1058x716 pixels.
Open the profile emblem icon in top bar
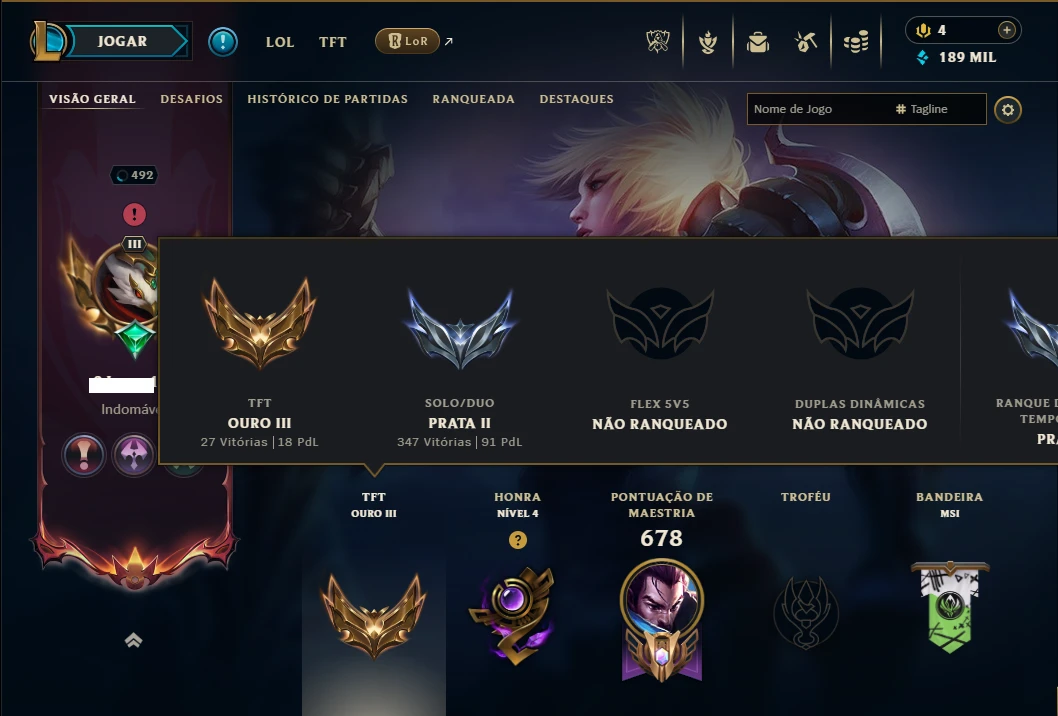(x=708, y=43)
